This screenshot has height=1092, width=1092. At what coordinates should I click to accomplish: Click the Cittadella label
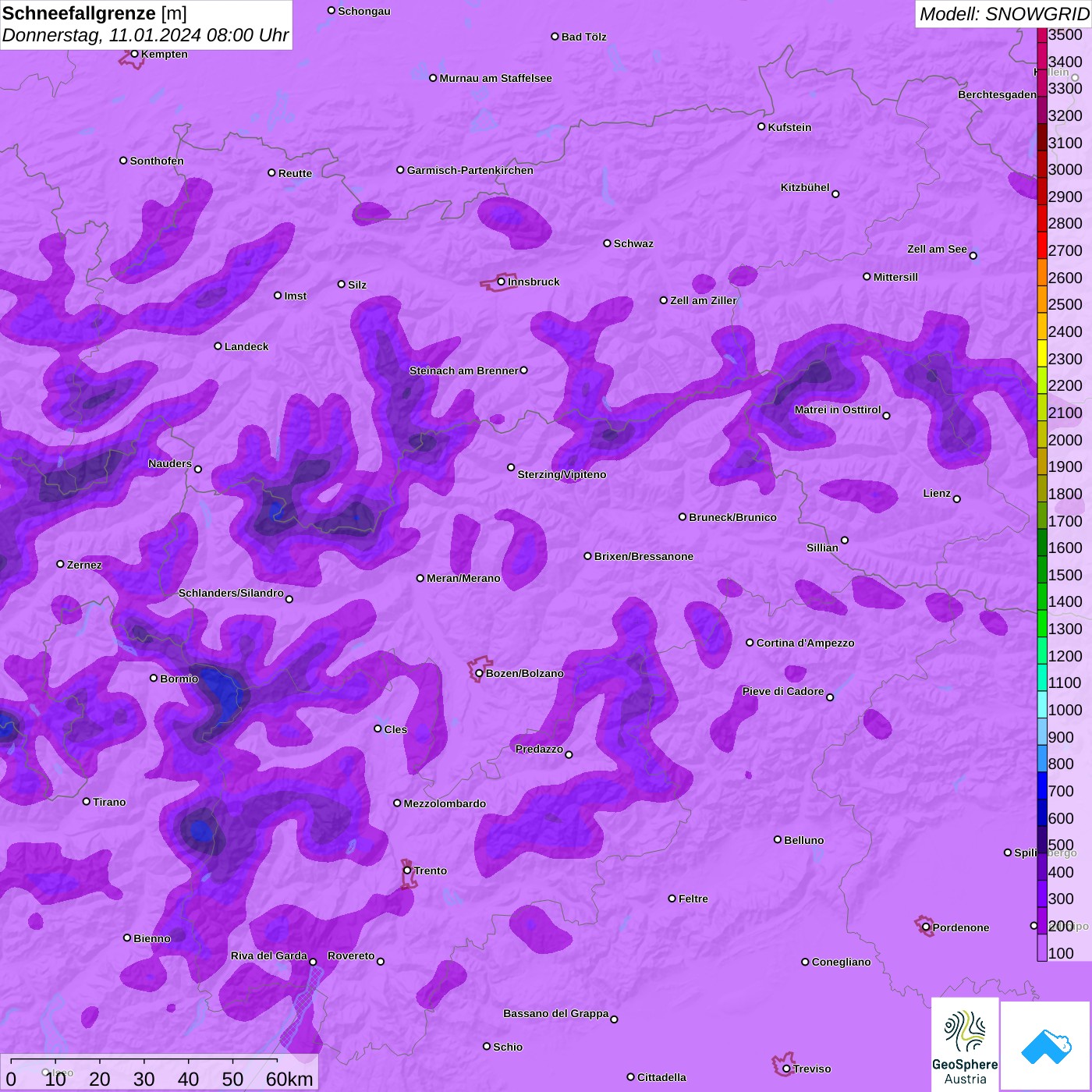[661, 1077]
